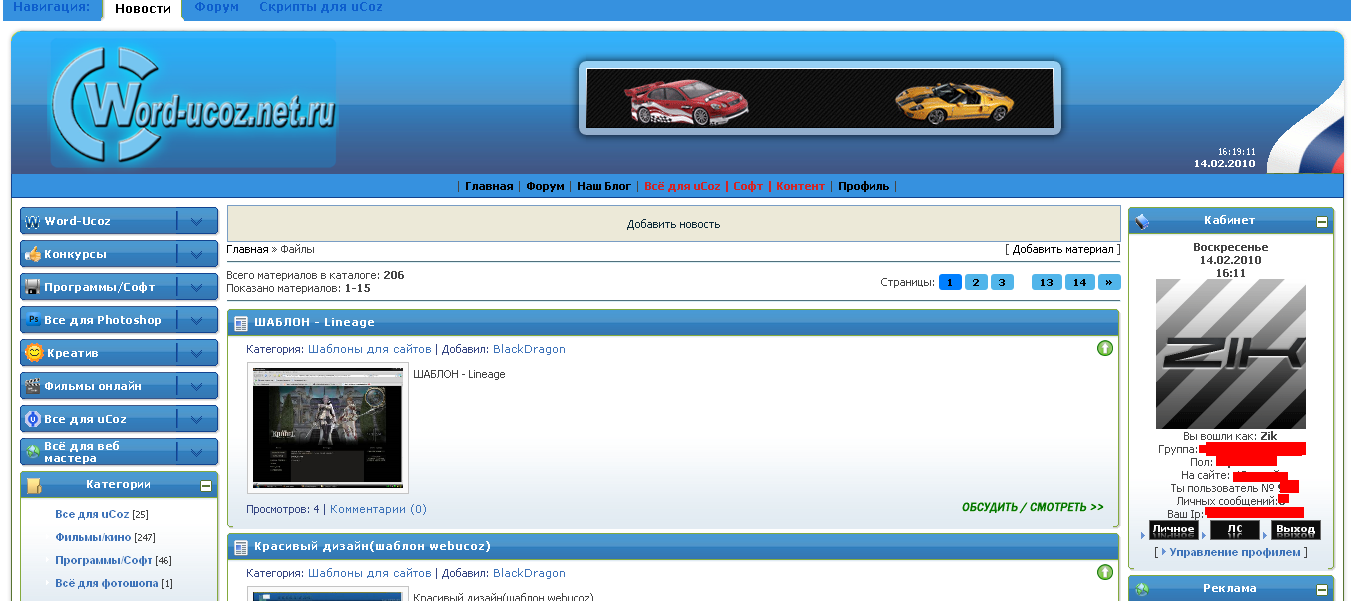
Task: Open Главная in the top menu
Action: pyautogui.click(x=489, y=186)
